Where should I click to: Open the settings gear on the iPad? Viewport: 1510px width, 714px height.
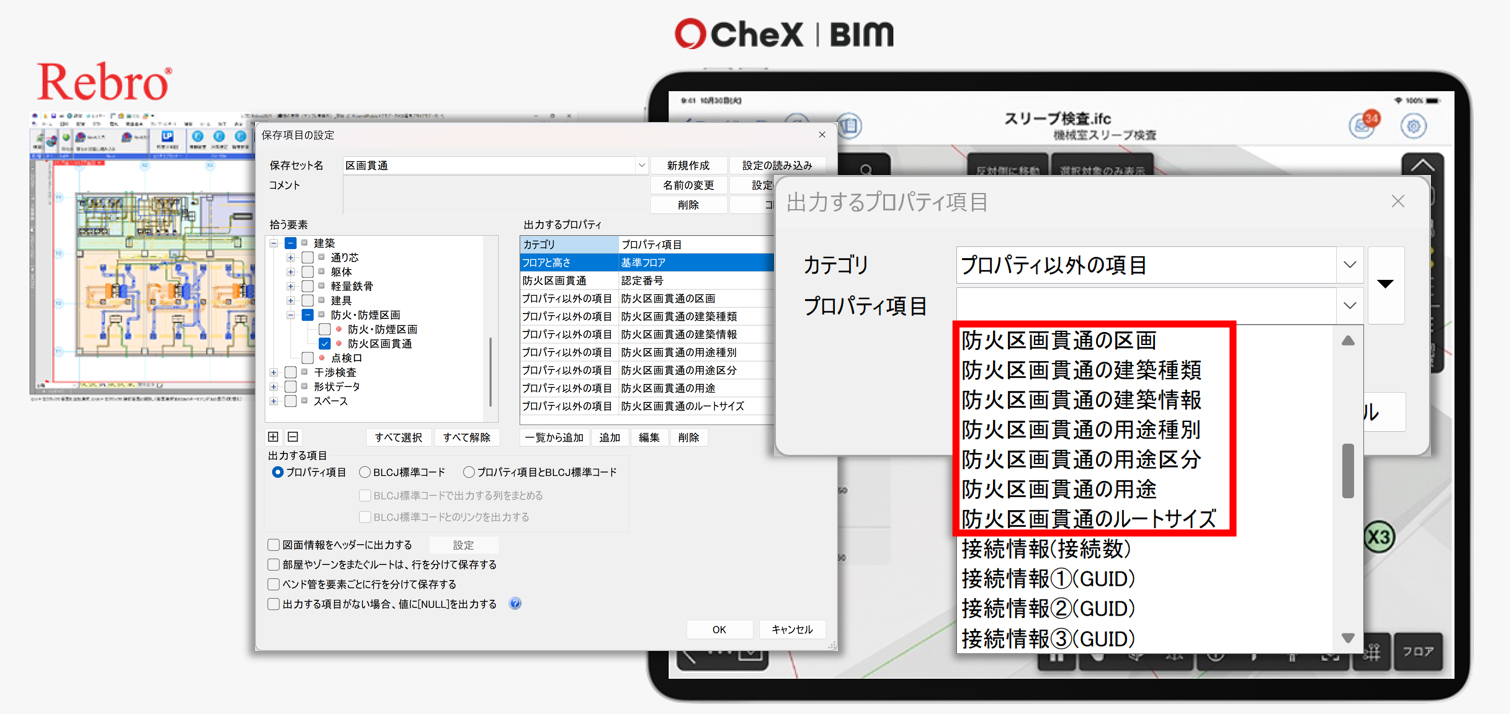(x=1413, y=126)
